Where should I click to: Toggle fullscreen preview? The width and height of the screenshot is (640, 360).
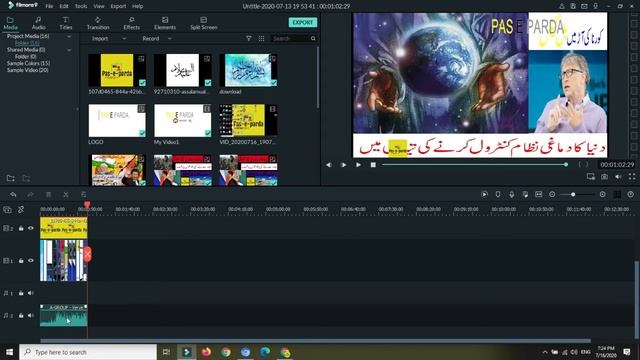pos(632,176)
